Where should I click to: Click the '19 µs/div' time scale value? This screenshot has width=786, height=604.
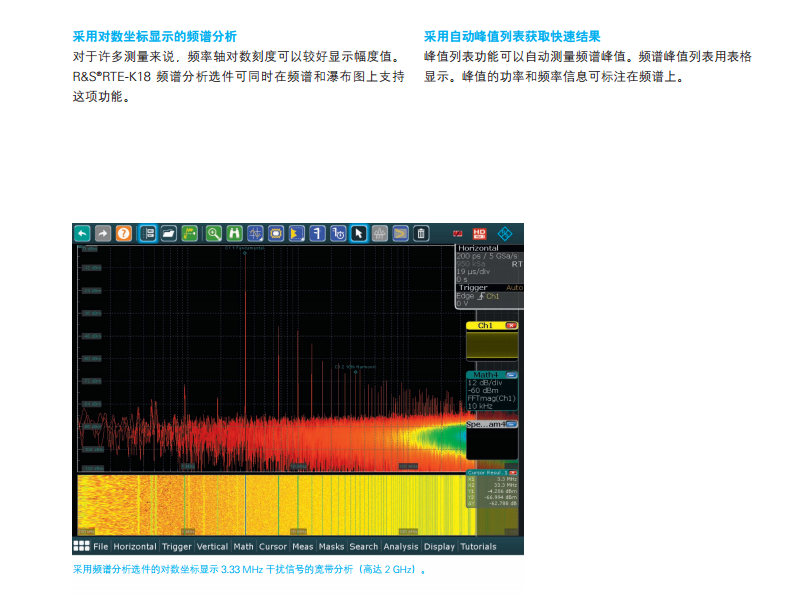473,272
